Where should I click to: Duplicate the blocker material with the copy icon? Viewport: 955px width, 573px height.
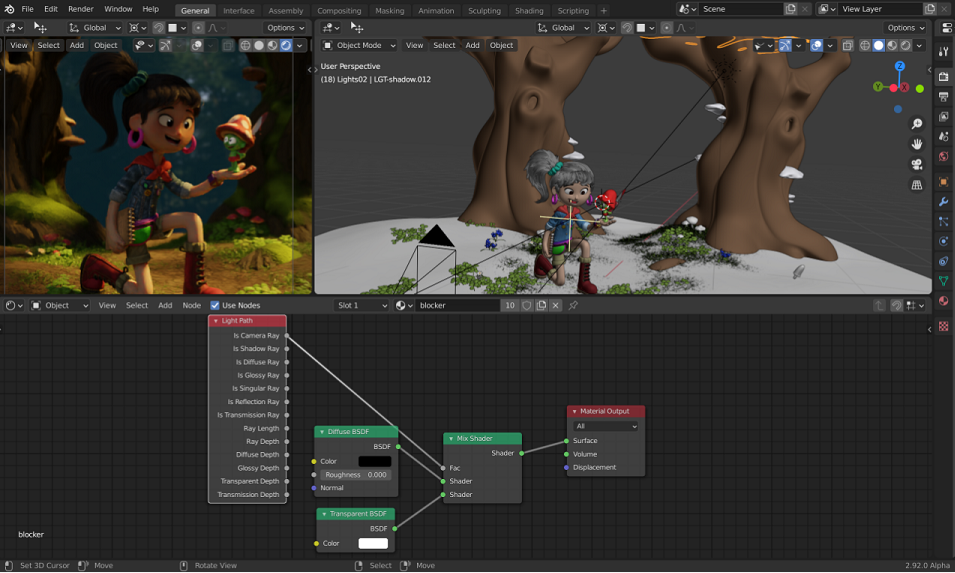point(541,306)
